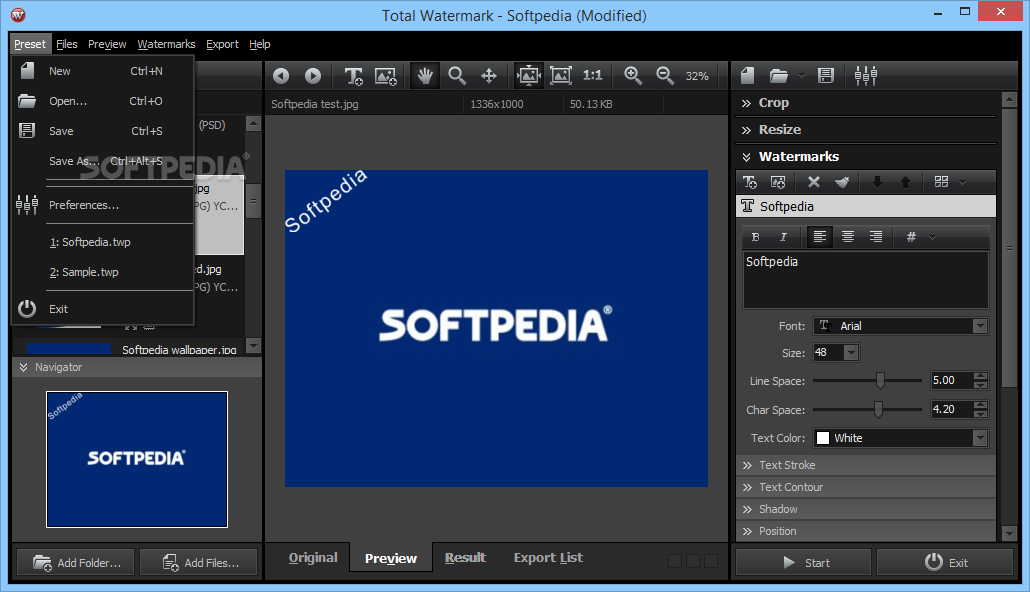Image resolution: width=1030 pixels, height=592 pixels.
Task: Zoom in on the preview
Action: [x=633, y=76]
